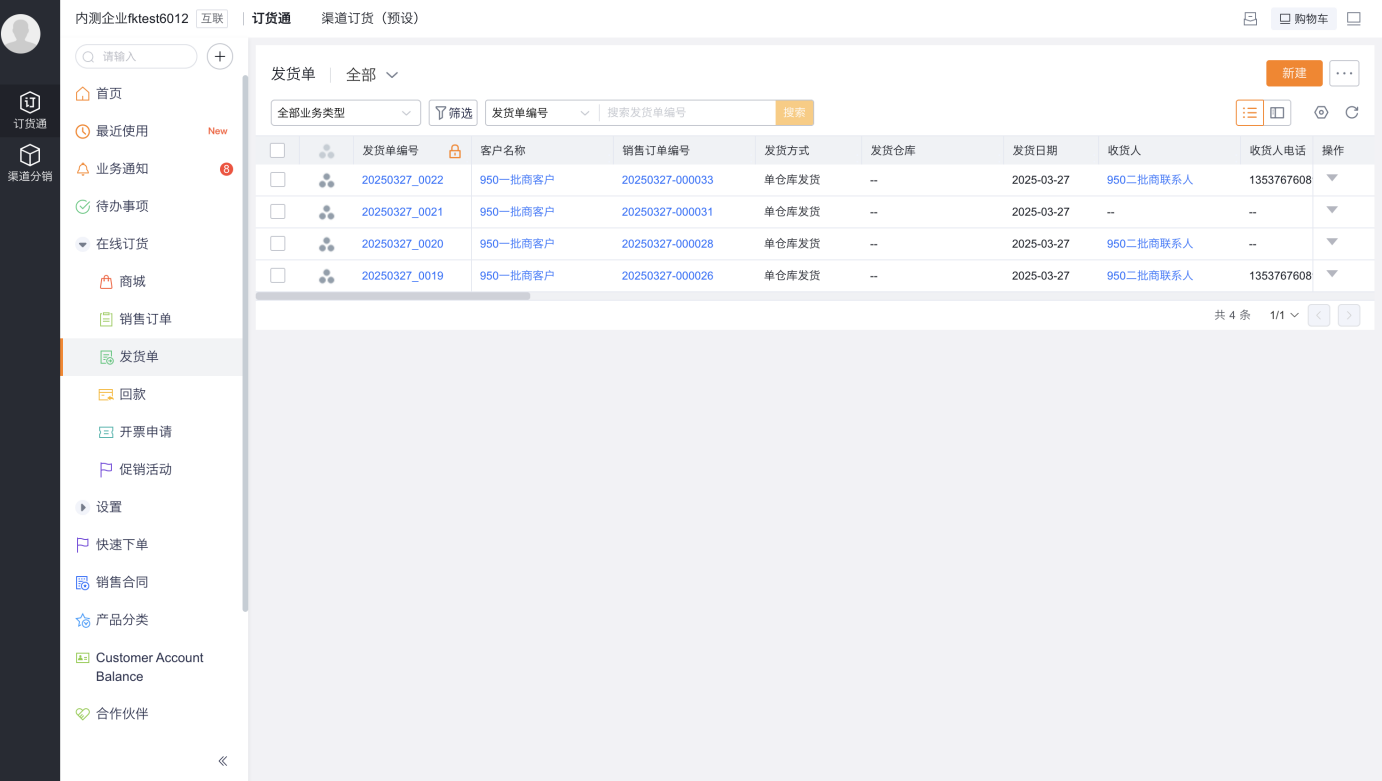Focus the 搜索发货单编号 search field
Image resolution: width=1382 pixels, height=781 pixels.
coord(687,113)
